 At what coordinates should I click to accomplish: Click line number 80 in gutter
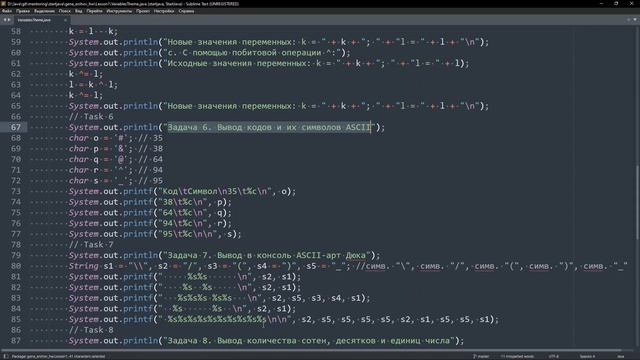16,266
